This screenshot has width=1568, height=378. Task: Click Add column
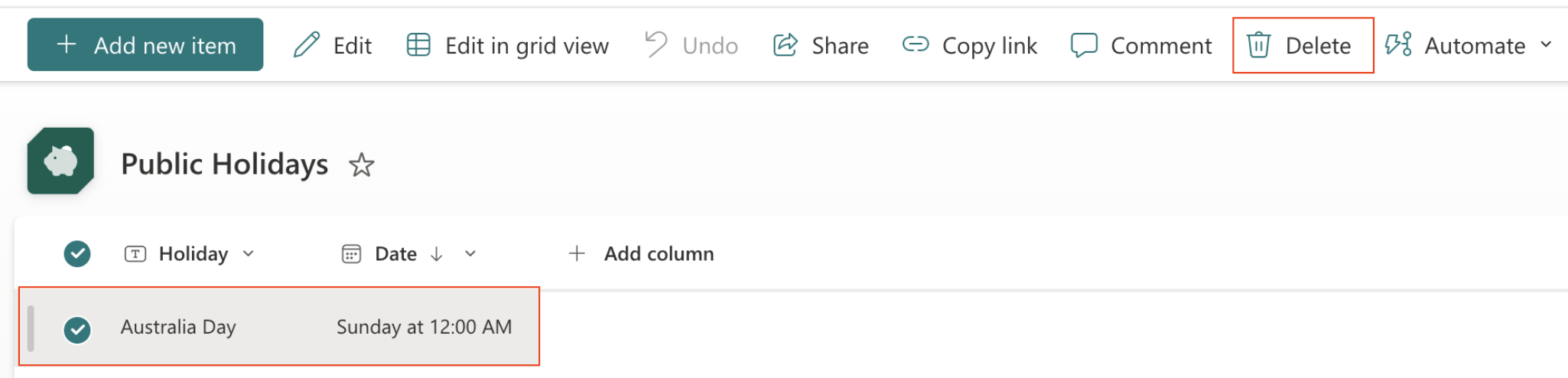[x=641, y=254]
